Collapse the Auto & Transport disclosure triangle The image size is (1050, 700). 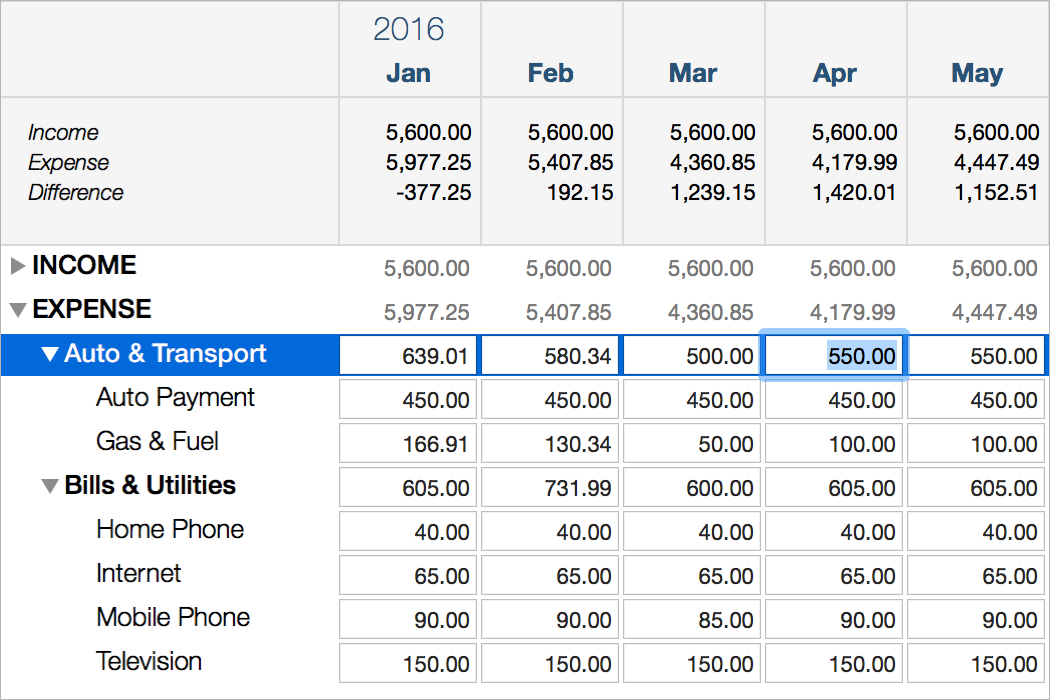pos(50,354)
